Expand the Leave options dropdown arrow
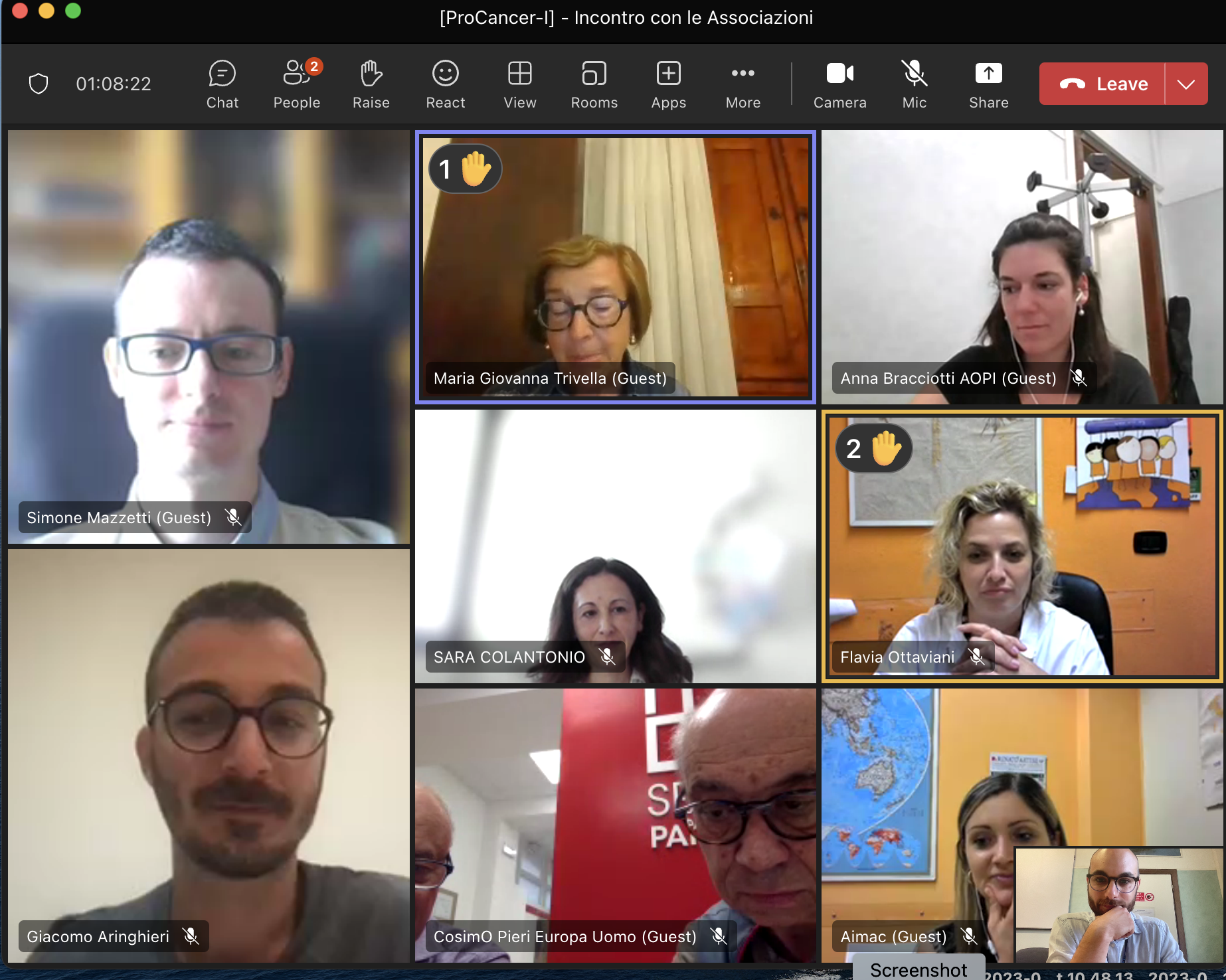 click(x=1186, y=84)
